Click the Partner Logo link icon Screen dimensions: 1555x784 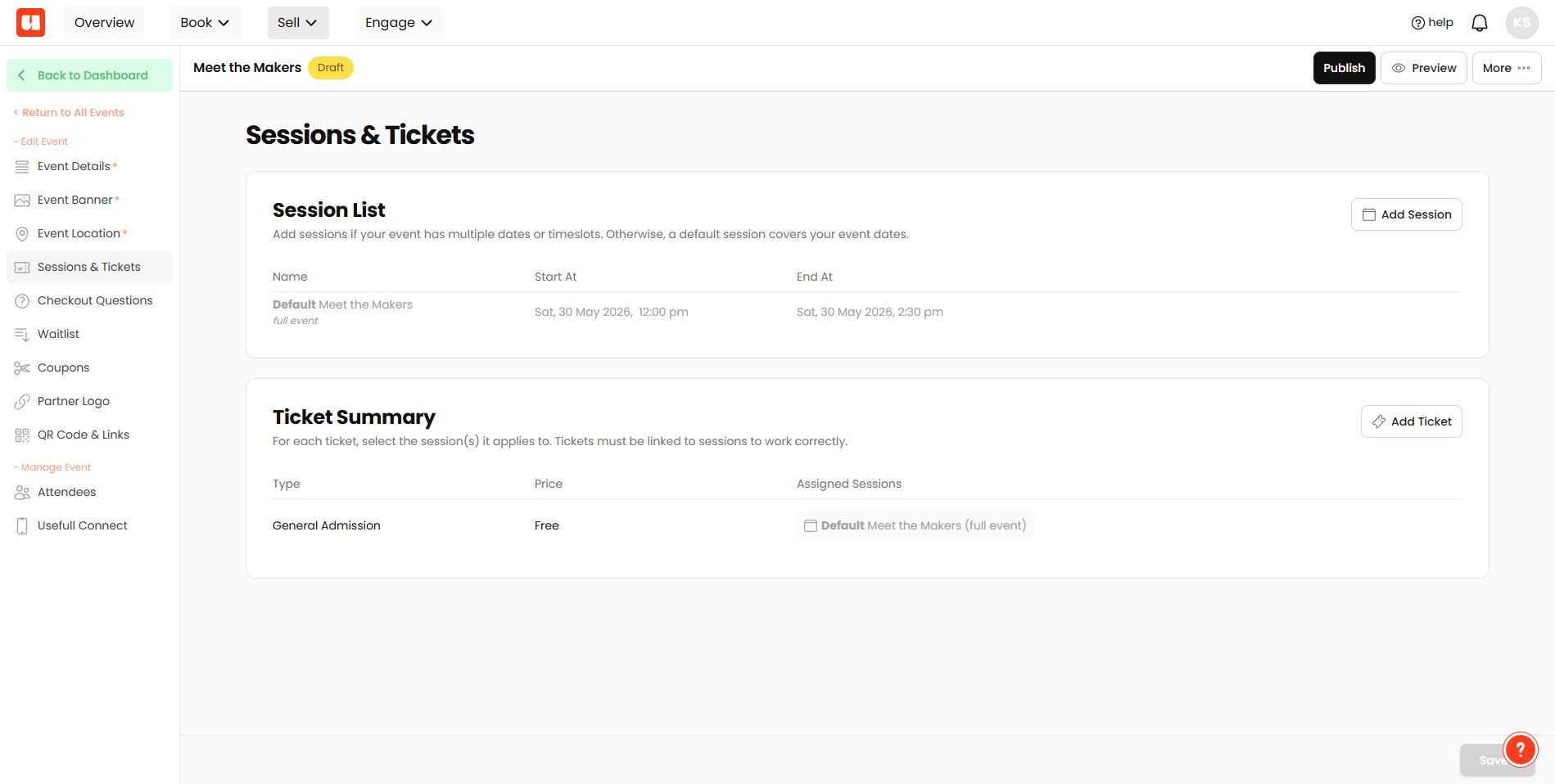point(22,402)
